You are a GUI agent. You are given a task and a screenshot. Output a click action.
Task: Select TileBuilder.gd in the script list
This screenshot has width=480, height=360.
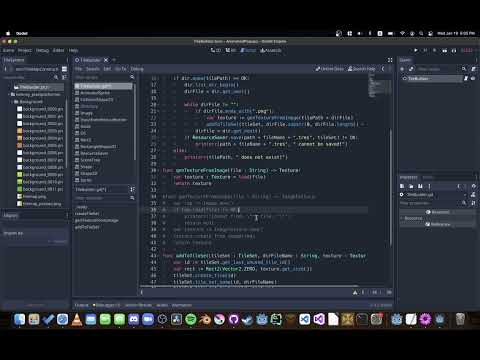pos(103,86)
